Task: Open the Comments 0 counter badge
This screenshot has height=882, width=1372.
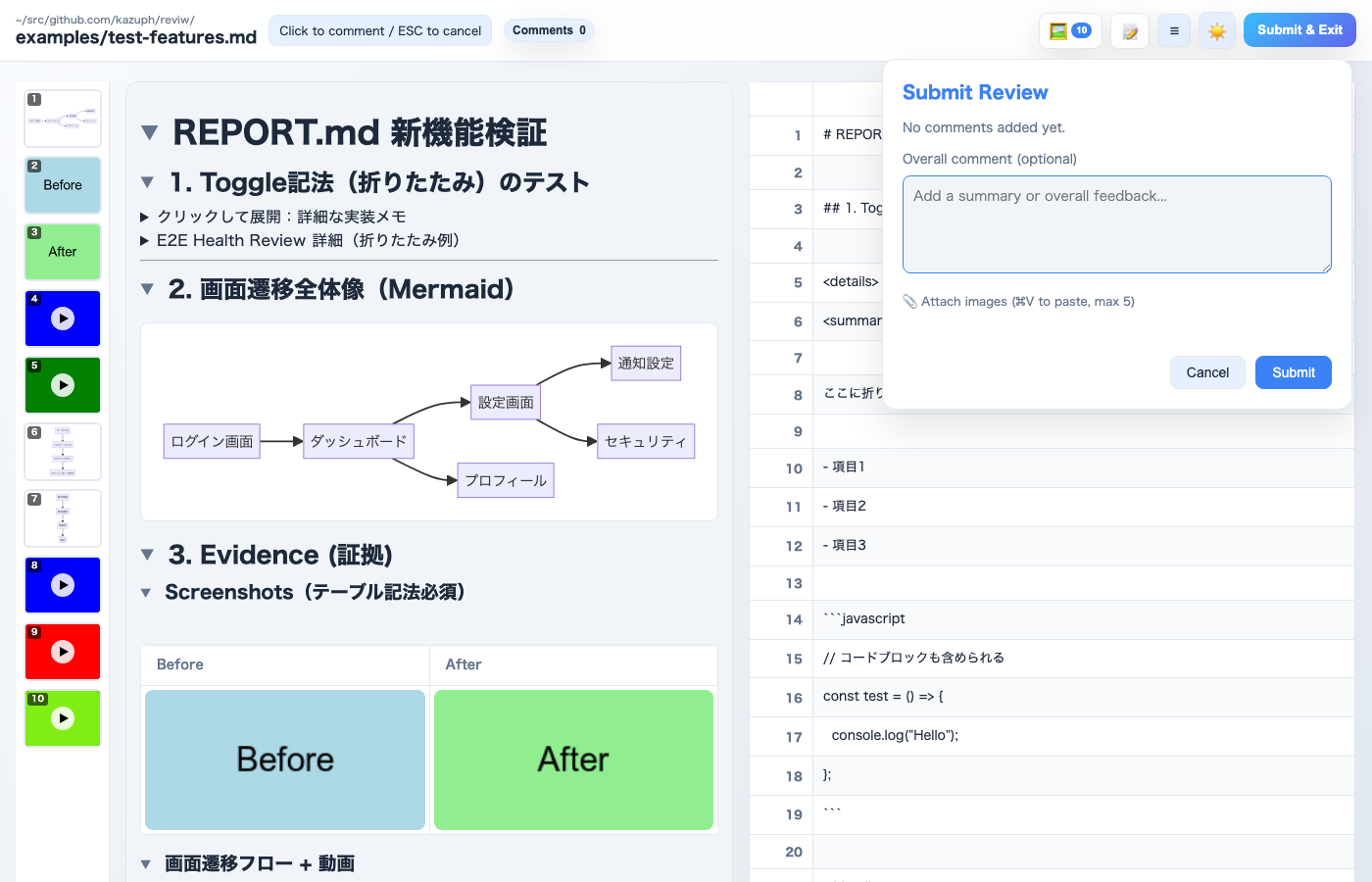Action: click(x=549, y=30)
